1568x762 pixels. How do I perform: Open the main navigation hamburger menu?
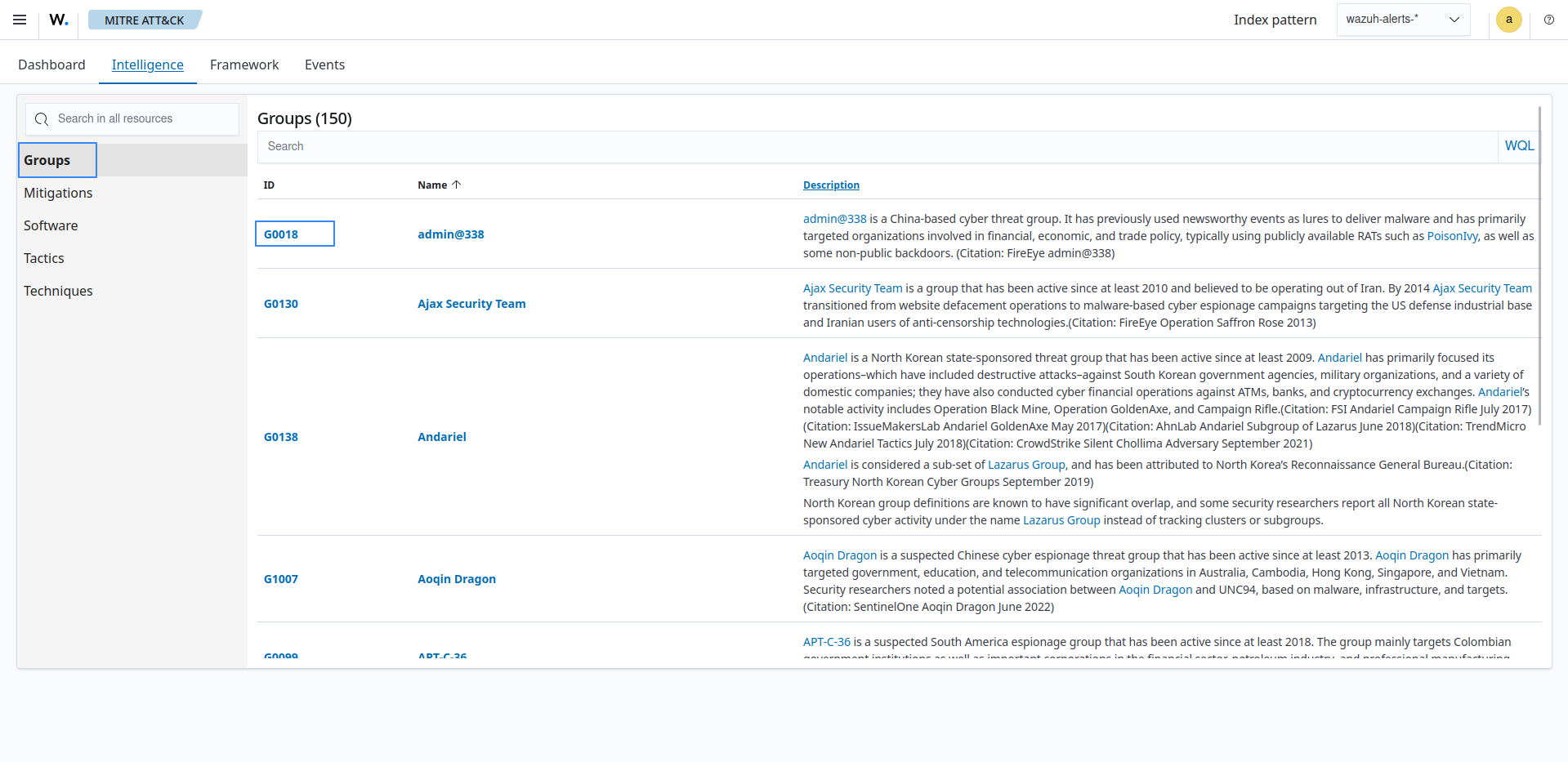[x=19, y=20]
